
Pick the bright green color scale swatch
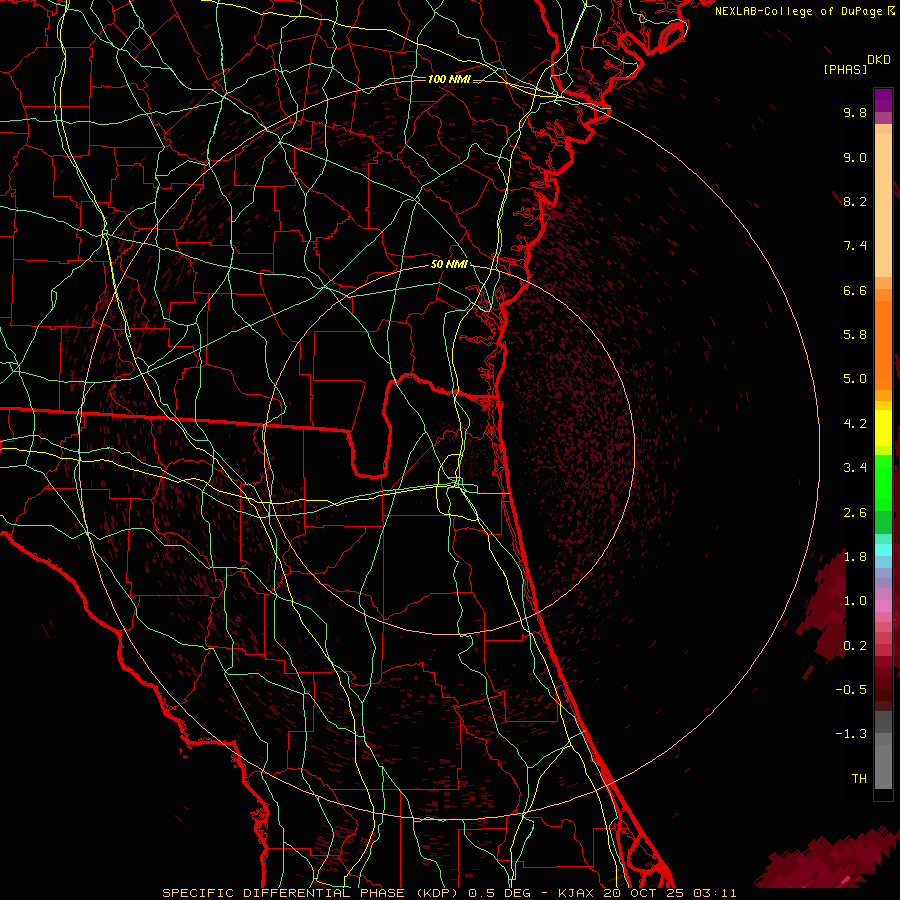883,482
